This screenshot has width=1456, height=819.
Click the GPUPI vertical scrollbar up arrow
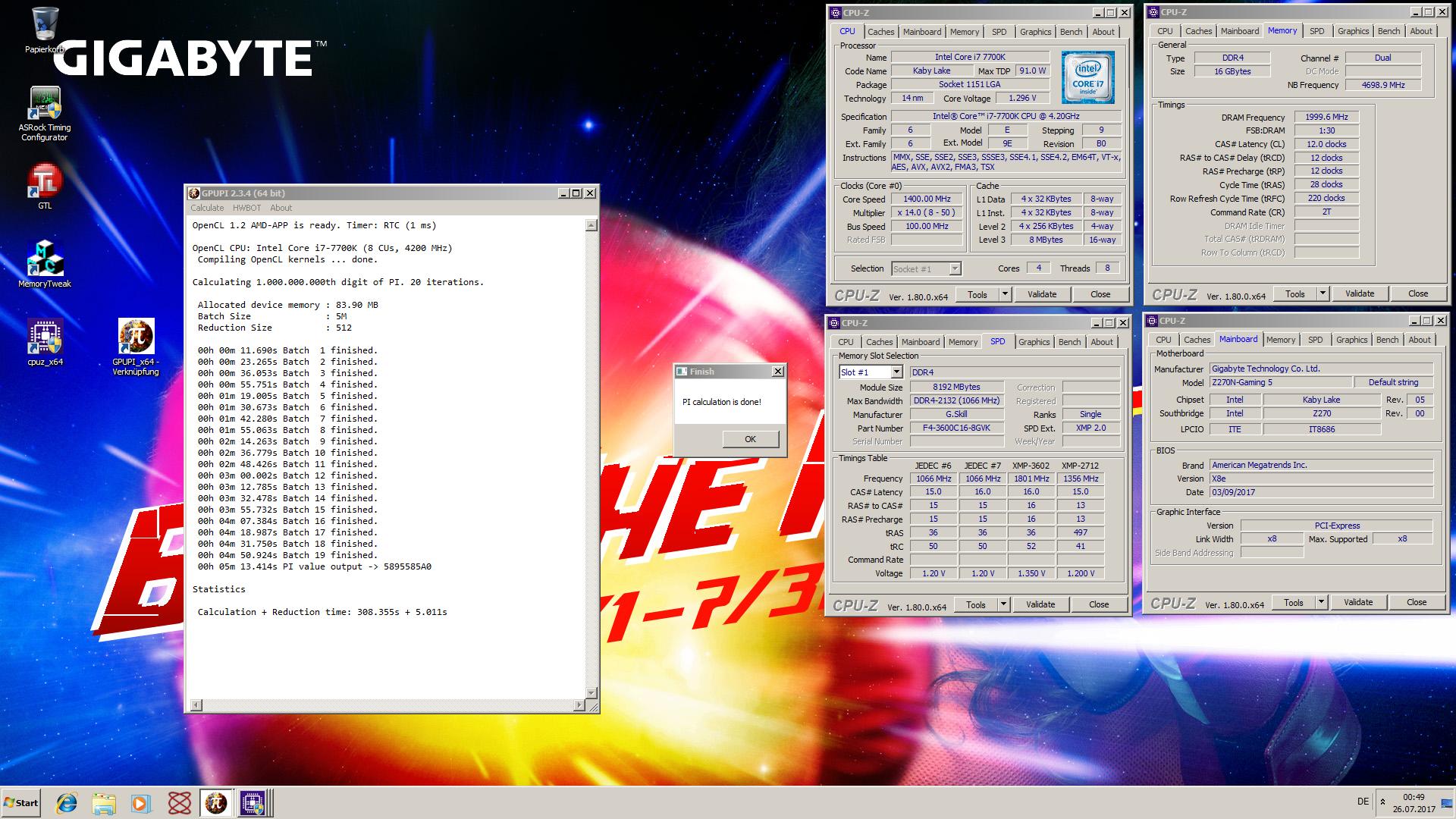591,225
